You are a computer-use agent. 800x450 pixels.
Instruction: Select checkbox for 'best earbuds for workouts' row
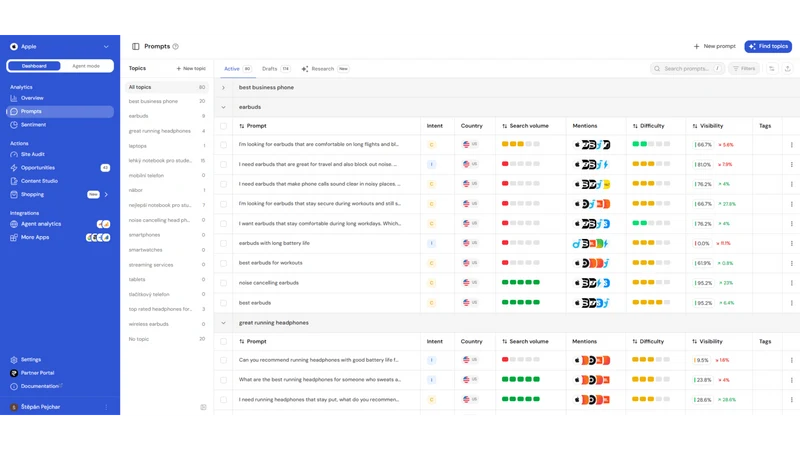click(223, 263)
